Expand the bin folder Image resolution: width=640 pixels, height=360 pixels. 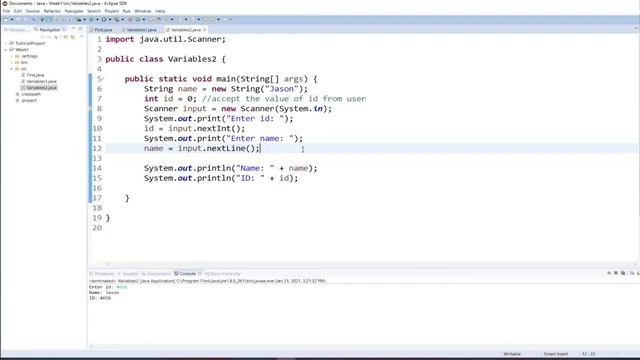11,62
